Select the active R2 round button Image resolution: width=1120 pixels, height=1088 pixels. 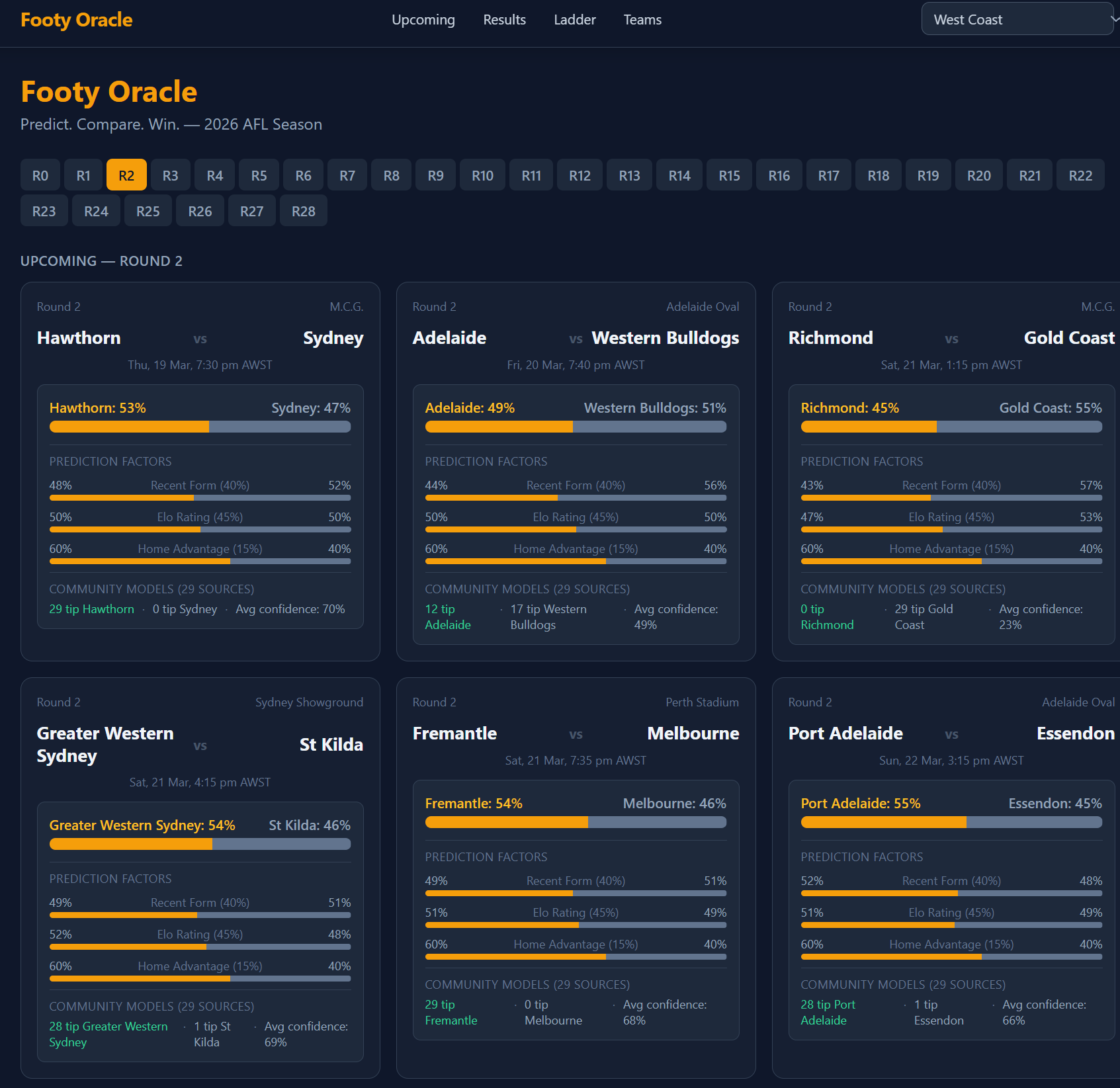pyautogui.click(x=126, y=175)
